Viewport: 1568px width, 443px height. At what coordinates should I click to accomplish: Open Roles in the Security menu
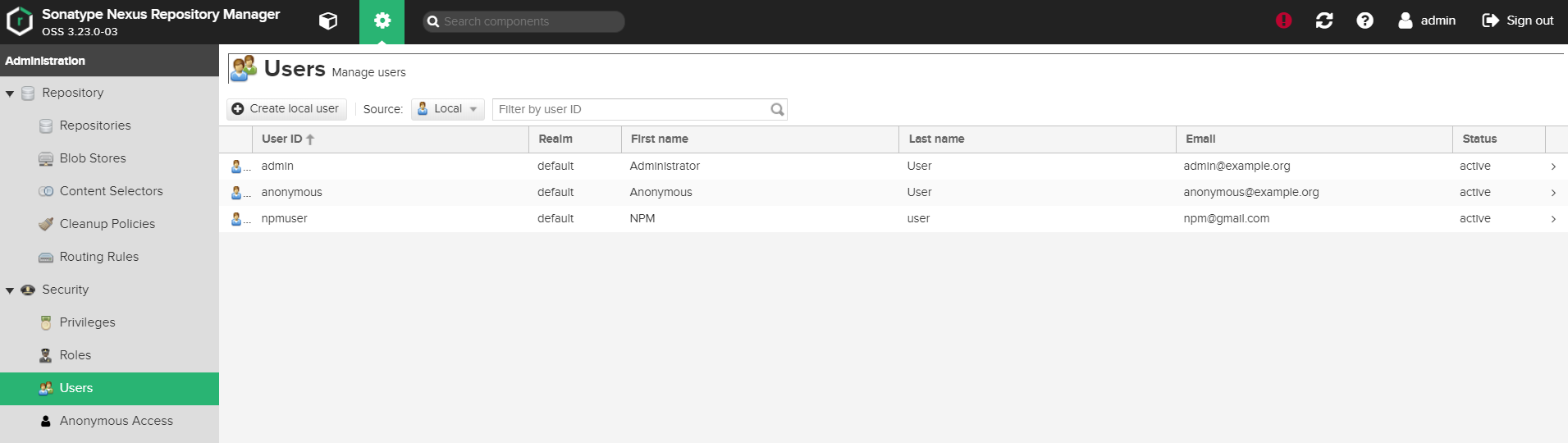(75, 355)
